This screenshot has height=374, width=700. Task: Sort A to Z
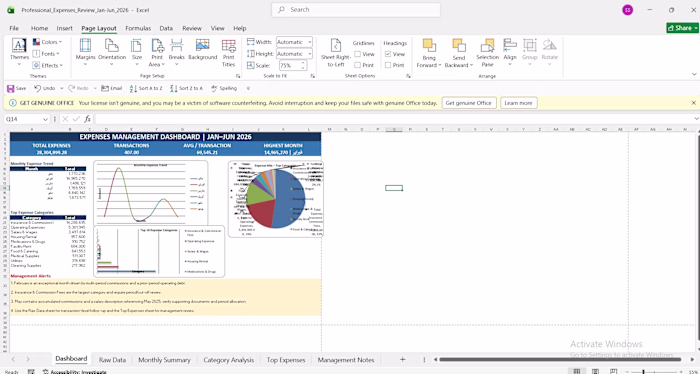pyautogui.click(x=146, y=88)
